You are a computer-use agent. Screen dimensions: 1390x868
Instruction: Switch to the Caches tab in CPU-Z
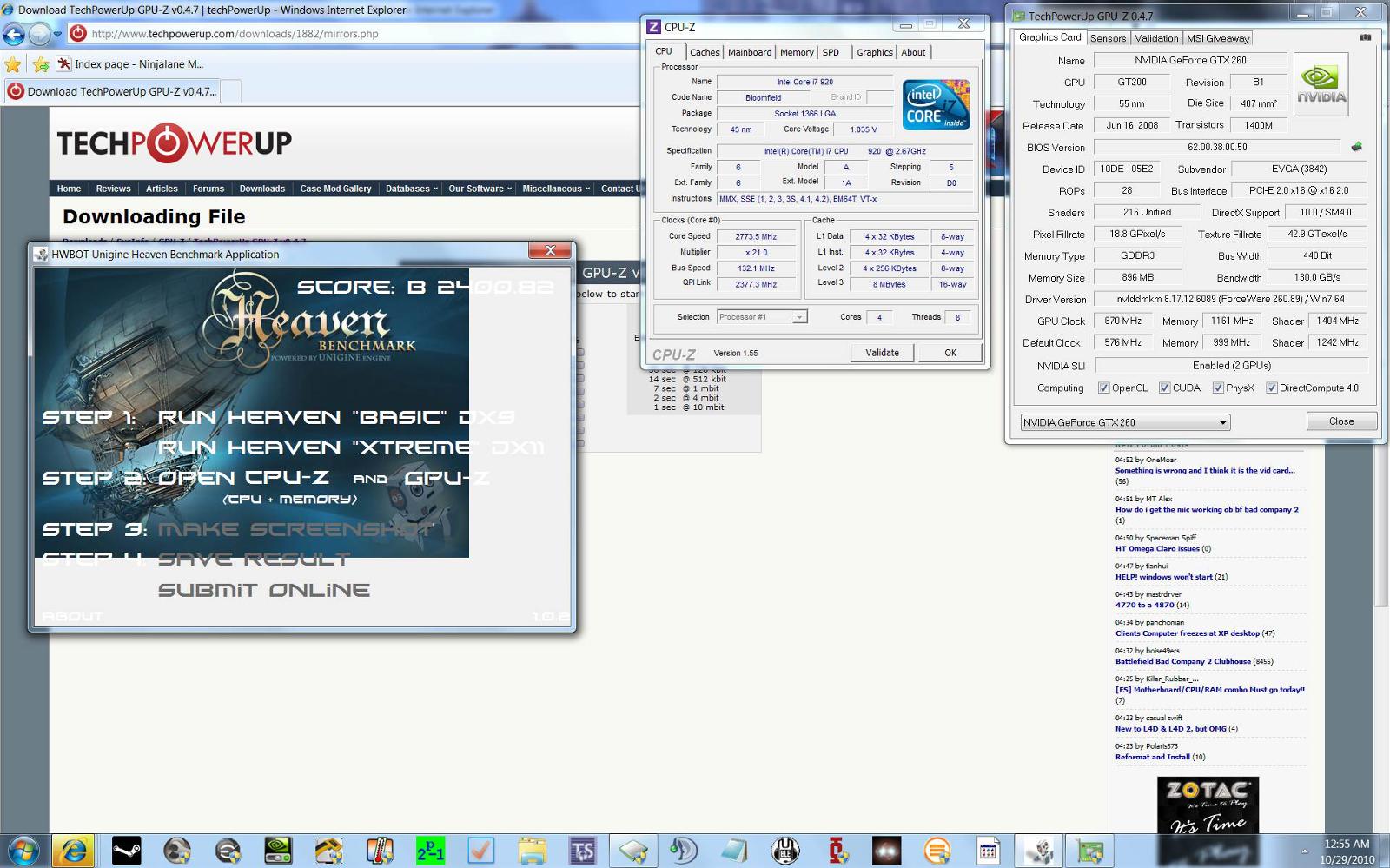click(x=705, y=52)
